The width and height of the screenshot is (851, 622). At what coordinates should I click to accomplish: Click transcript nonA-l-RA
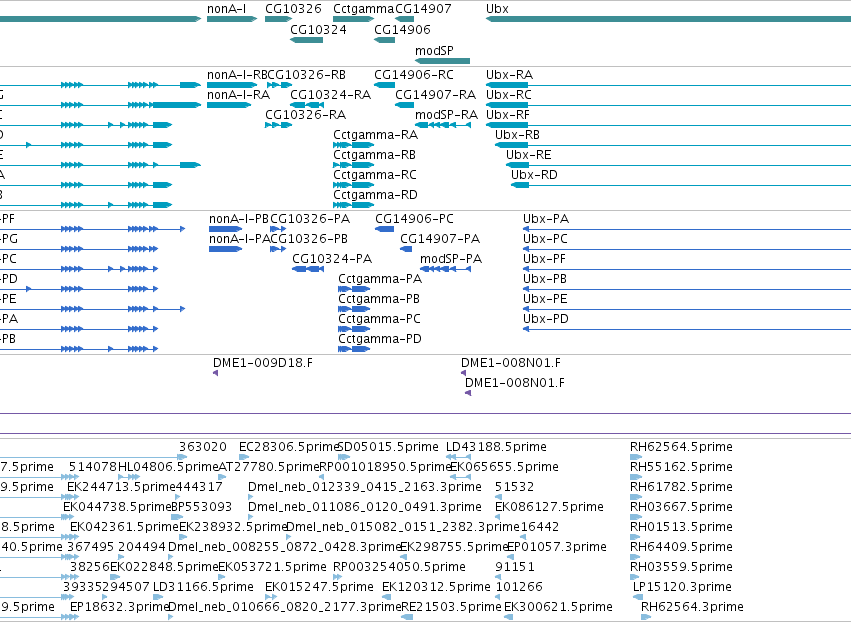click(x=238, y=95)
